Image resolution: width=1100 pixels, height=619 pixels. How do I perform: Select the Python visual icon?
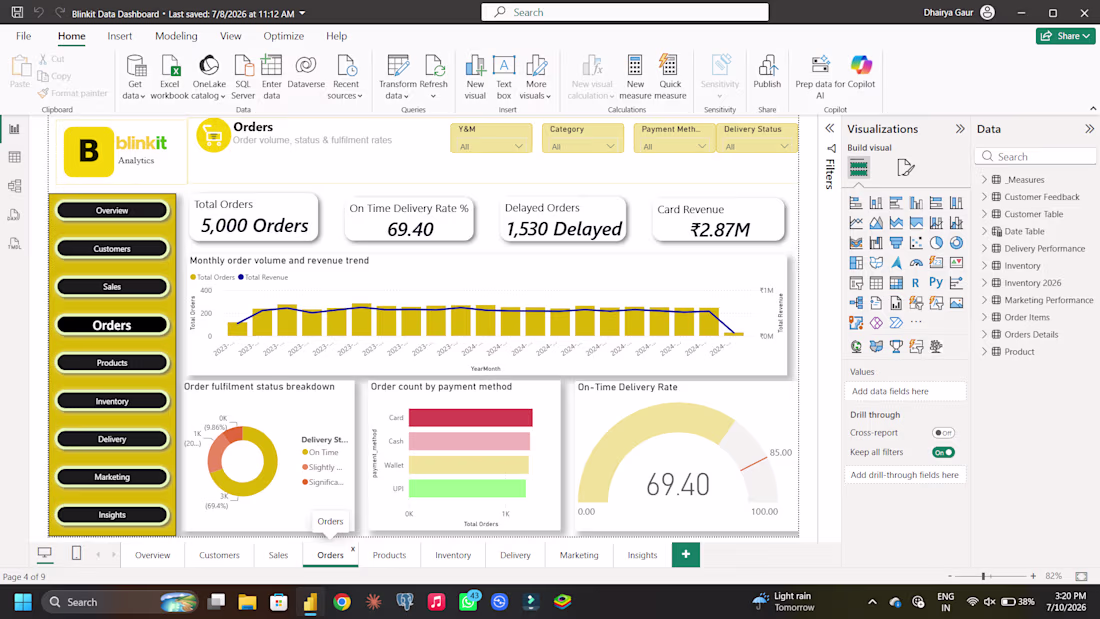[x=936, y=282]
